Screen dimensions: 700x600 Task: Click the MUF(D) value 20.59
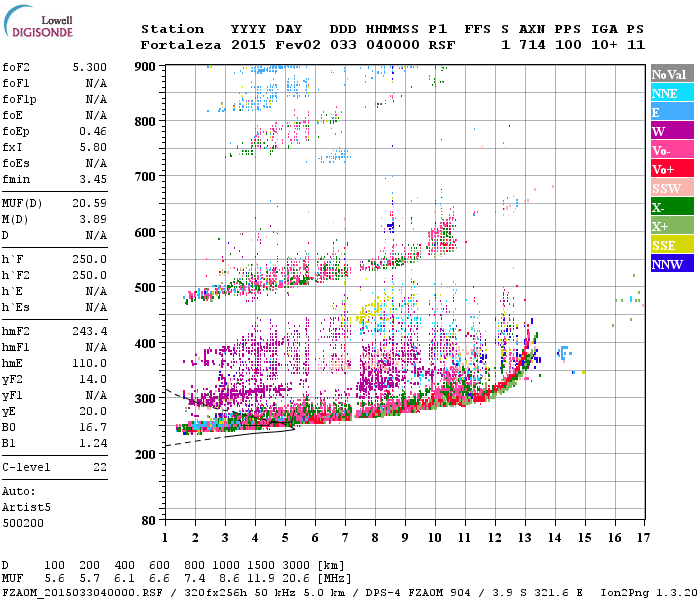tap(90, 203)
